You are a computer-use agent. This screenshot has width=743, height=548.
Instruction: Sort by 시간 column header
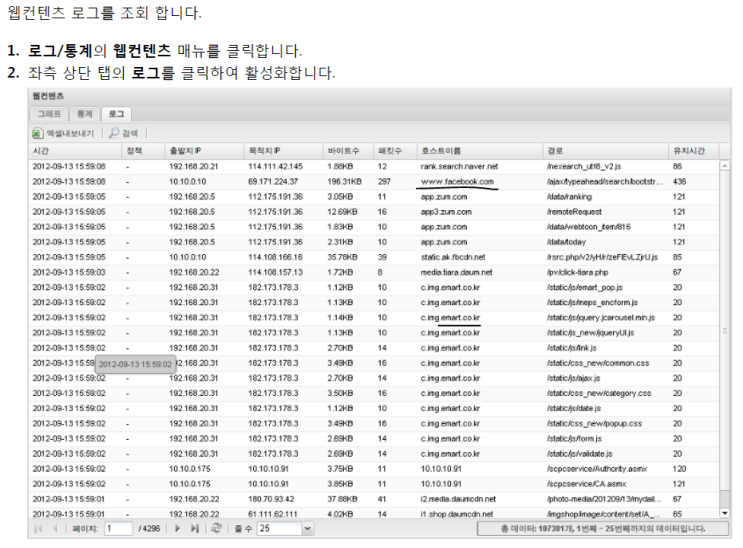(x=75, y=151)
